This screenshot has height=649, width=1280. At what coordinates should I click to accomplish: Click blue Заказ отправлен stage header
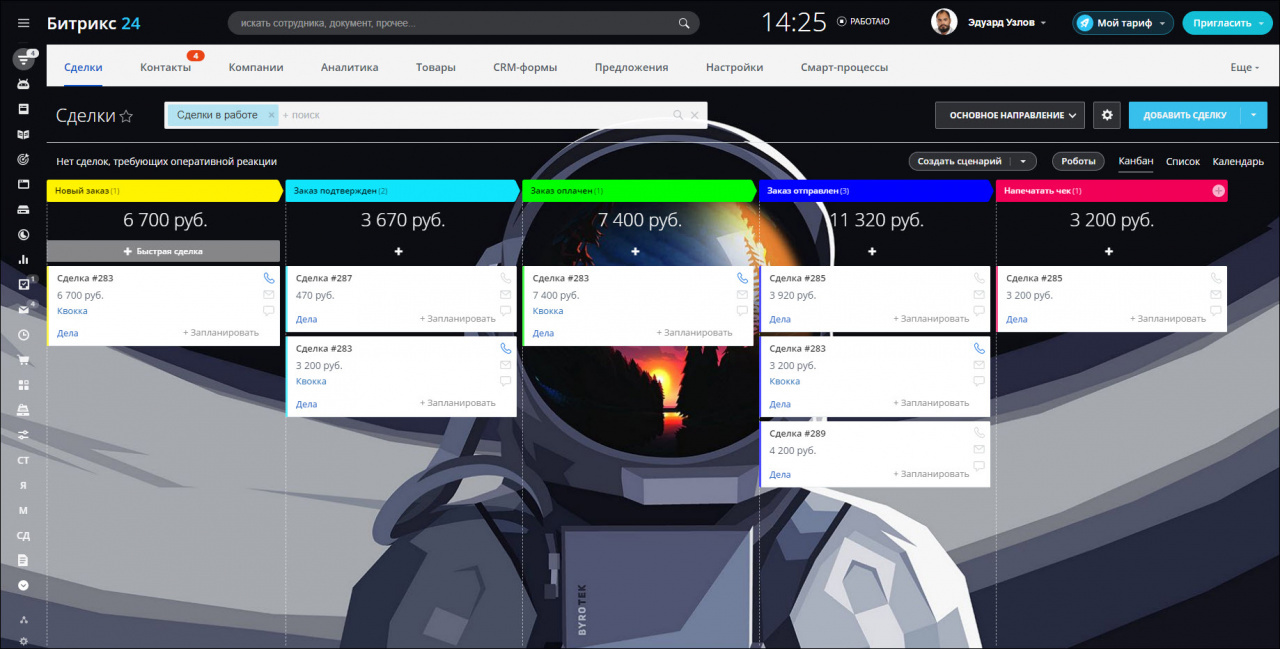(x=875, y=190)
